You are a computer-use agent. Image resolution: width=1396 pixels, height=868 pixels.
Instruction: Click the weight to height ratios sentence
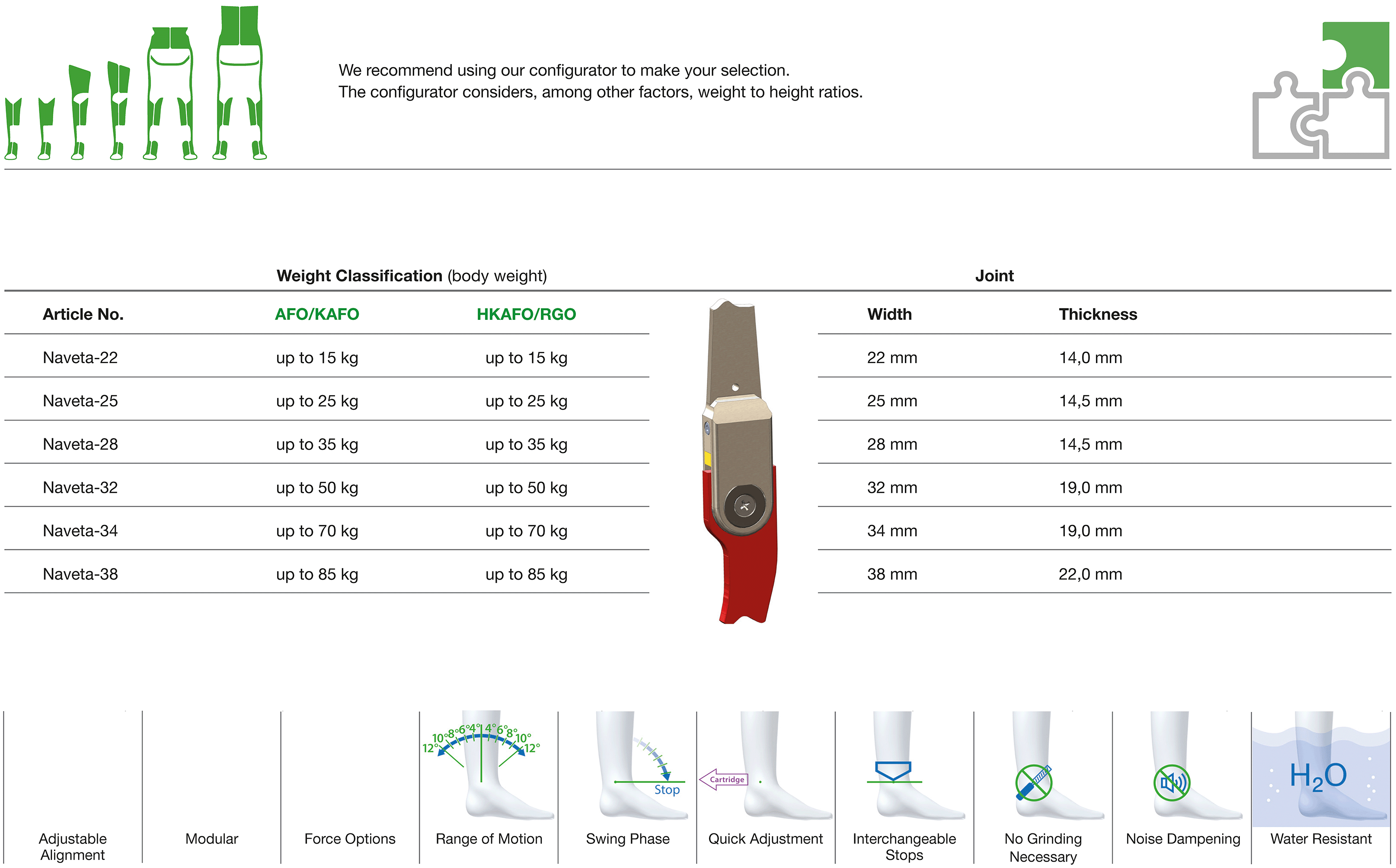click(x=601, y=93)
